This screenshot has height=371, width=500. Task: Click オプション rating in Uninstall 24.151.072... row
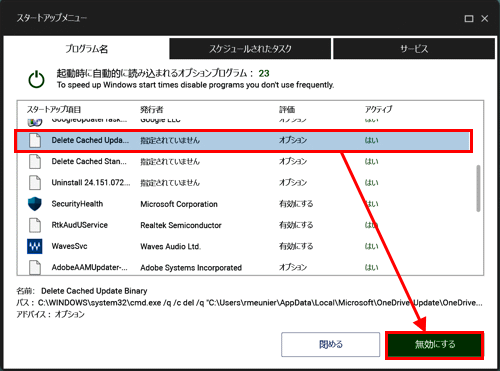[x=293, y=183]
